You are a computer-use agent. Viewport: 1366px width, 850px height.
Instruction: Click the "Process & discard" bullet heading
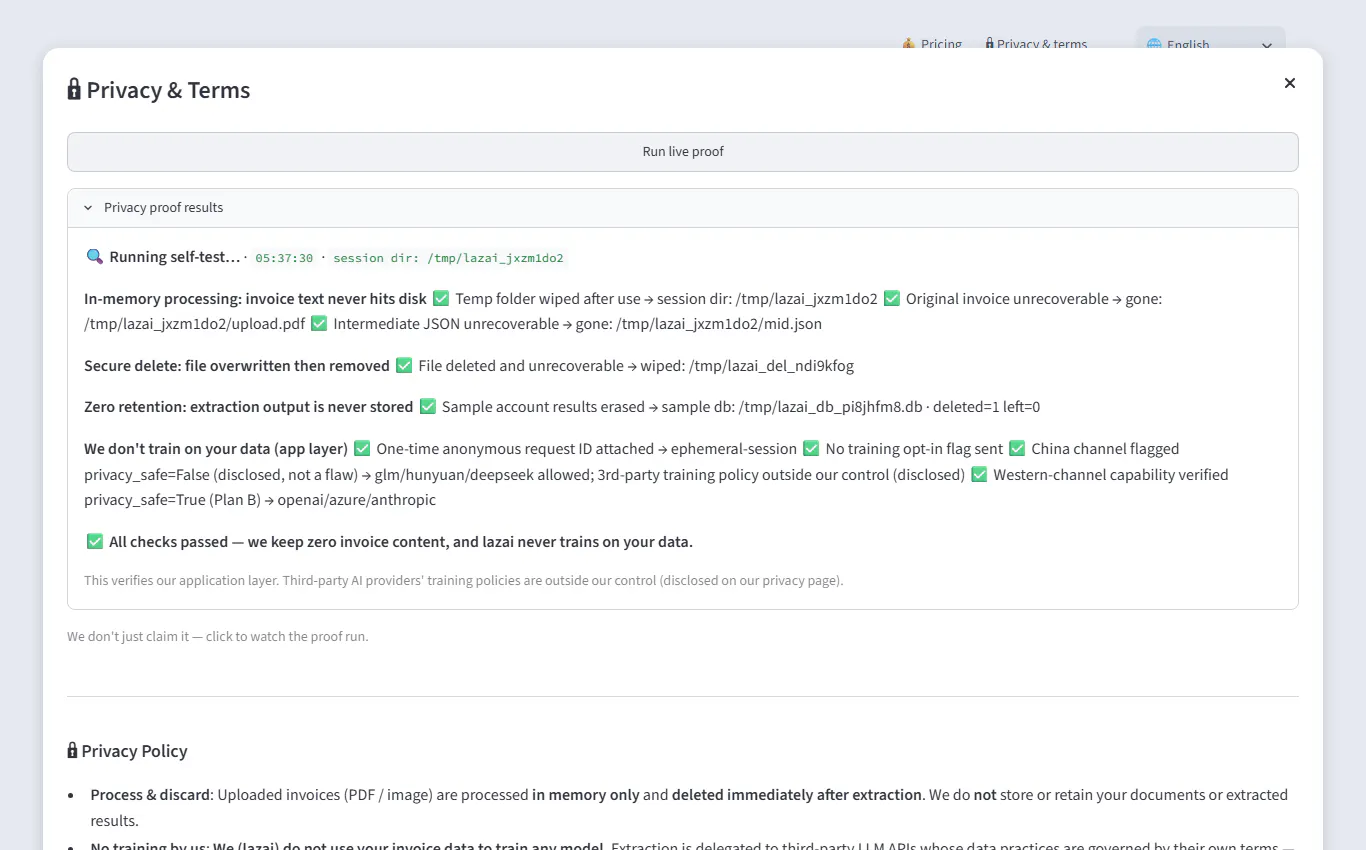click(151, 795)
